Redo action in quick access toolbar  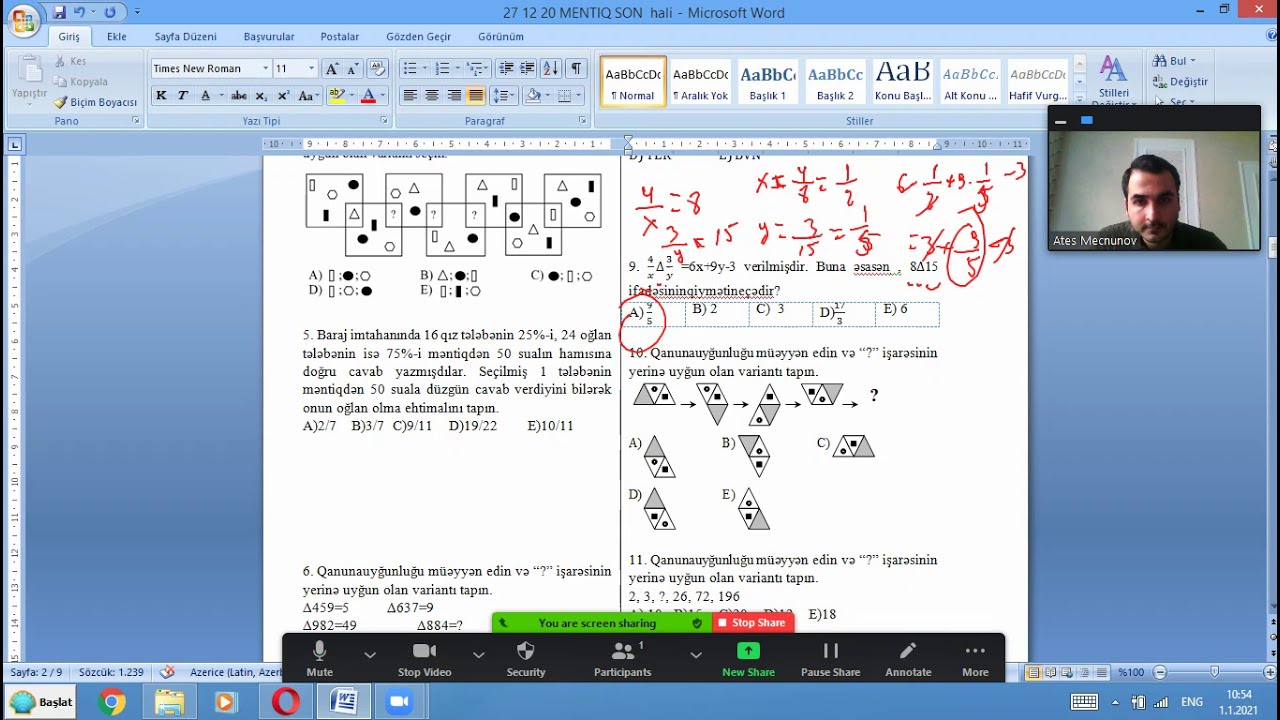[x=110, y=12]
